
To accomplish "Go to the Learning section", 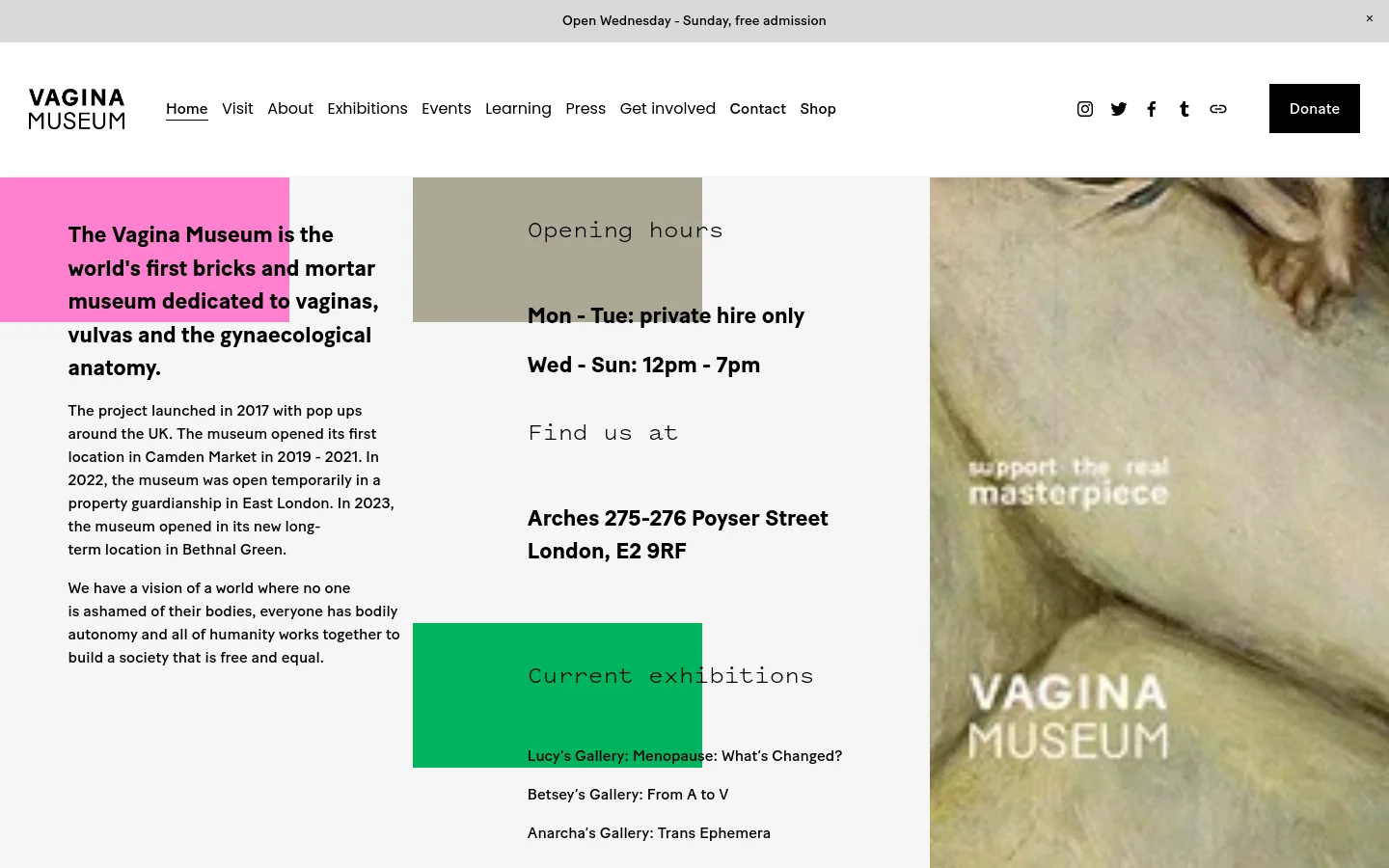I will coord(518,109).
